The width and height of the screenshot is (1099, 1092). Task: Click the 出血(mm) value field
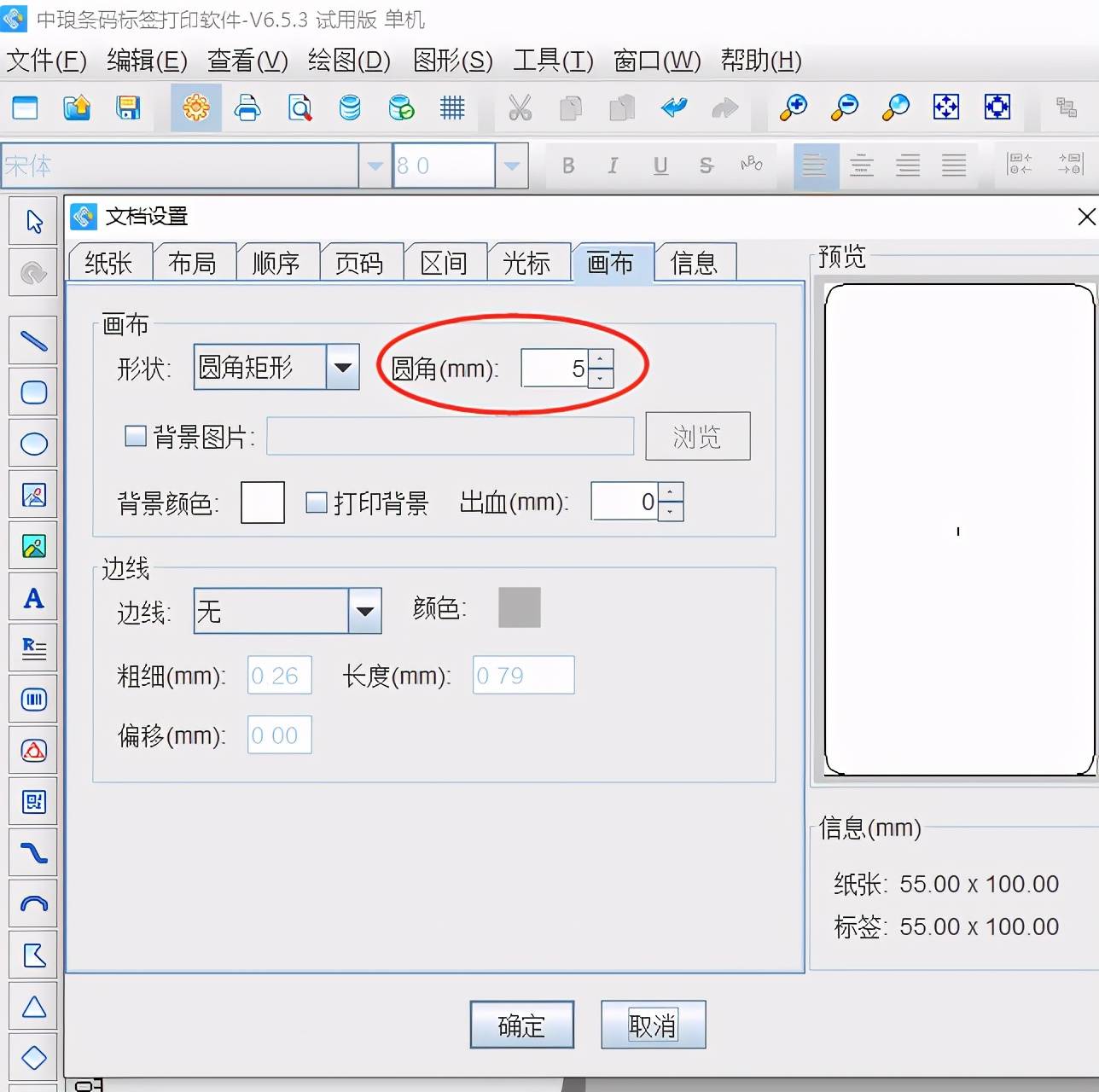pyautogui.click(x=625, y=502)
